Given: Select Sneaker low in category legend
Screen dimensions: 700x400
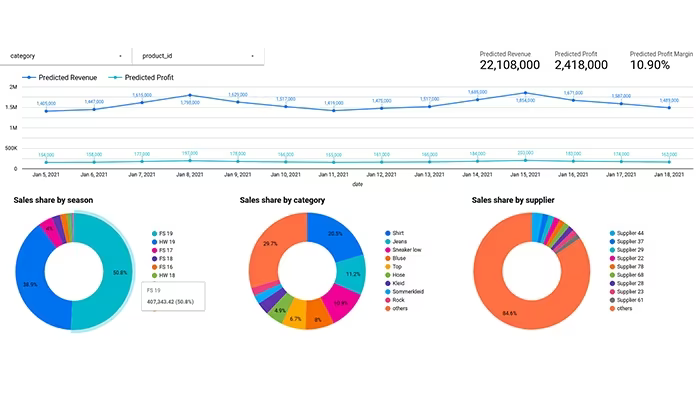Looking at the screenshot, I should [x=403, y=250].
